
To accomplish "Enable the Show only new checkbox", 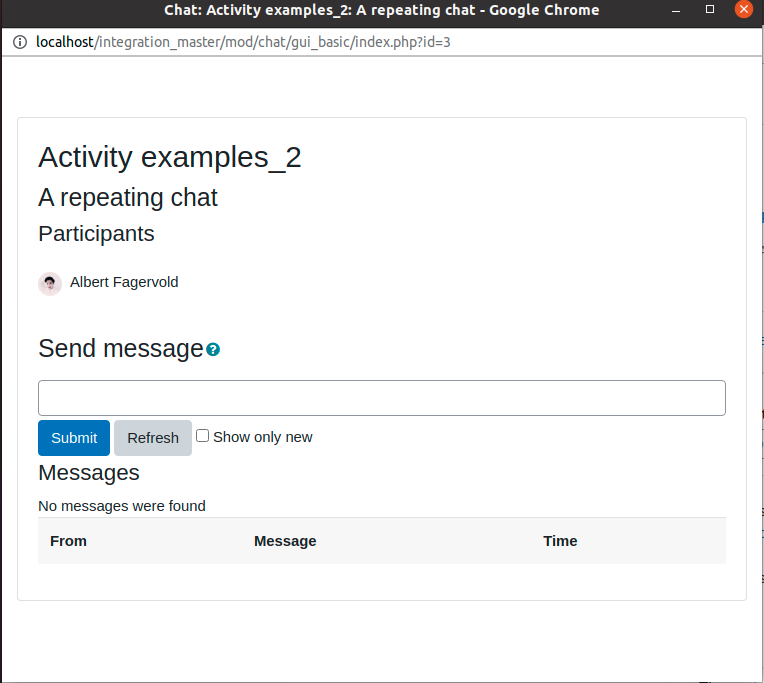I will 202,436.
